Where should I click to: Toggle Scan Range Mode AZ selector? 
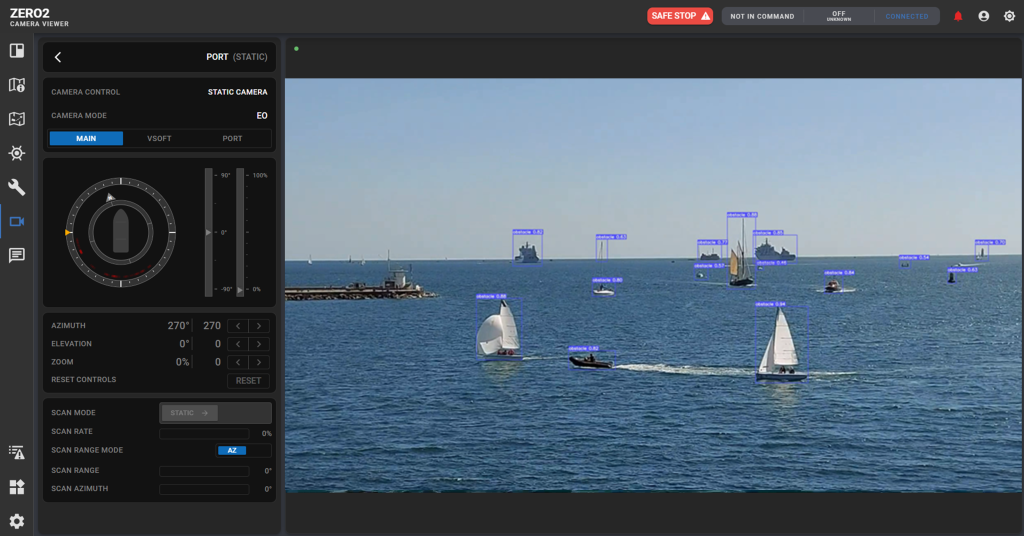pos(232,450)
